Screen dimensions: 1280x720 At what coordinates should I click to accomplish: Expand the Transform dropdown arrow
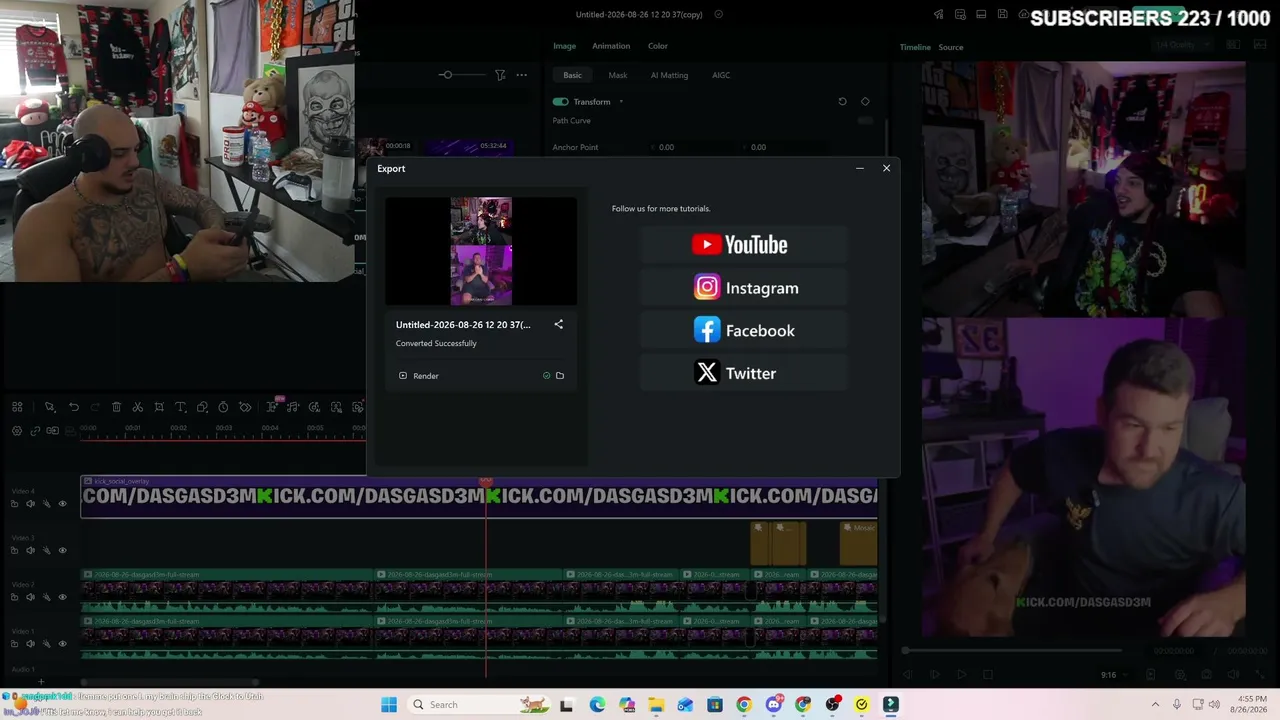click(621, 101)
